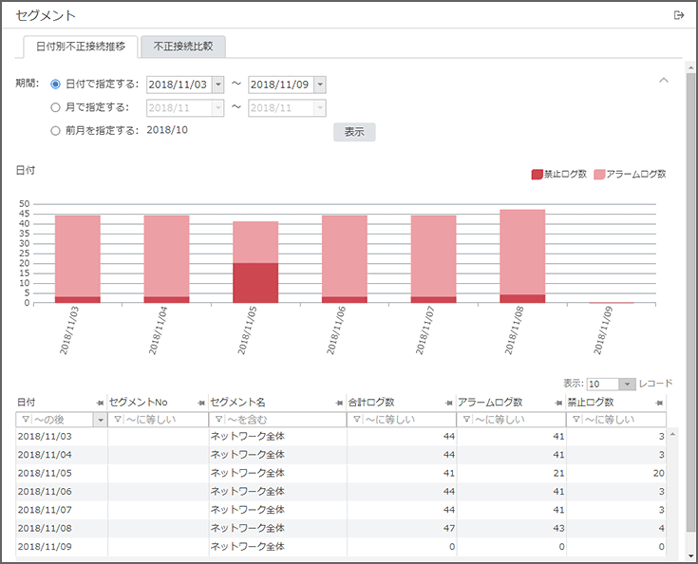Select the 日付別不正接続推移 tab
Screen dimensions: 698x564
[80, 46]
